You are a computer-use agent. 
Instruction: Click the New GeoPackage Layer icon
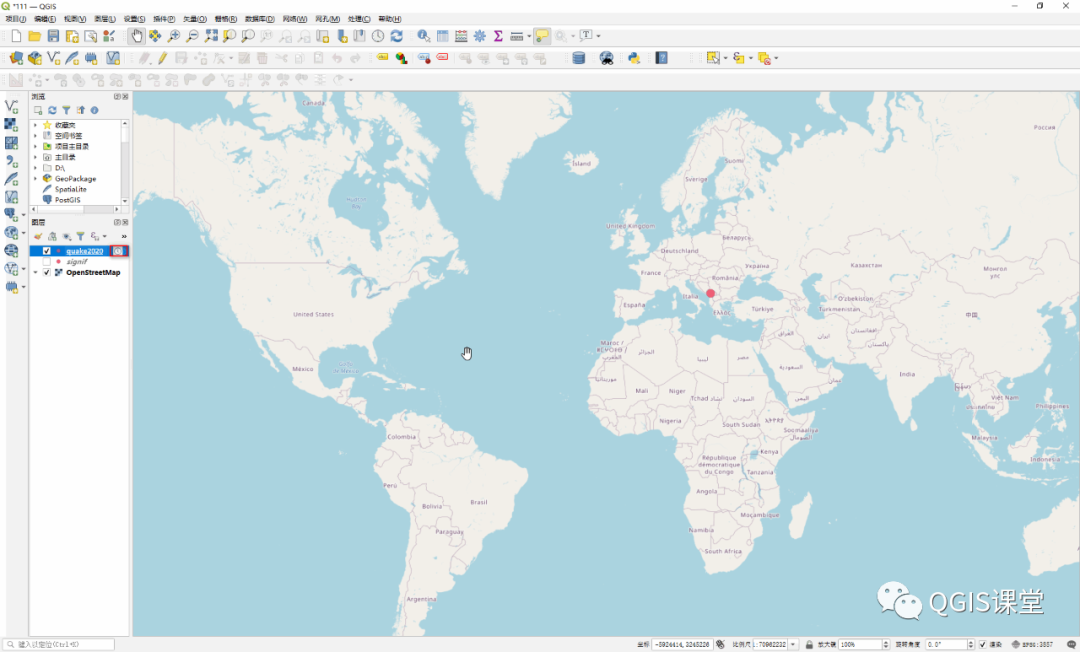(x=34, y=58)
